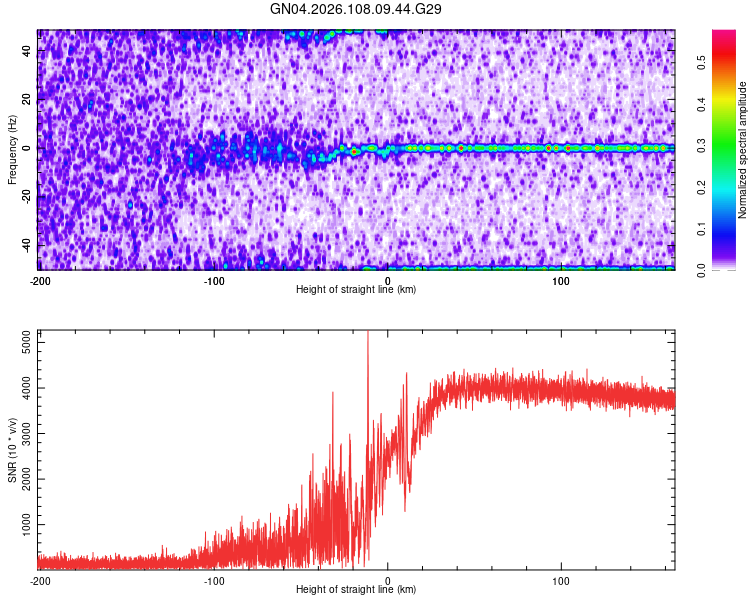Click the -100 tick label below spectrogram
This screenshot has width=750, height=600.
point(214,281)
